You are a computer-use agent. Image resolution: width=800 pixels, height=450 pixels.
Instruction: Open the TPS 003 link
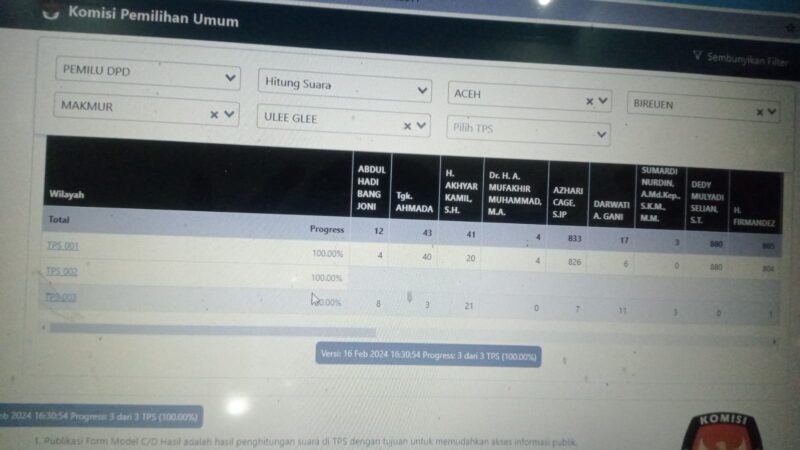point(61,296)
